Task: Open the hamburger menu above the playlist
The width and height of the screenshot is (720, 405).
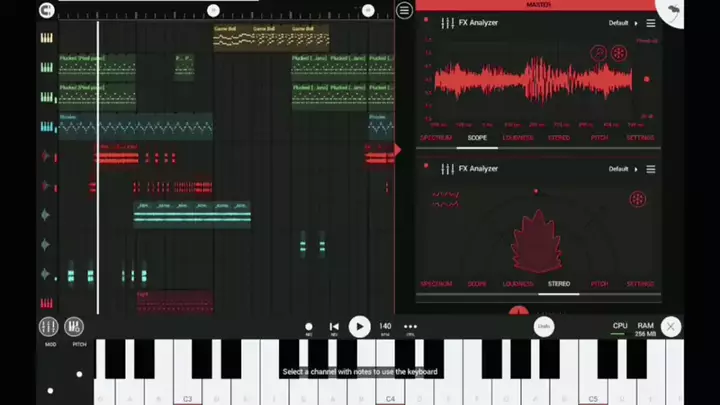Action: tap(404, 10)
